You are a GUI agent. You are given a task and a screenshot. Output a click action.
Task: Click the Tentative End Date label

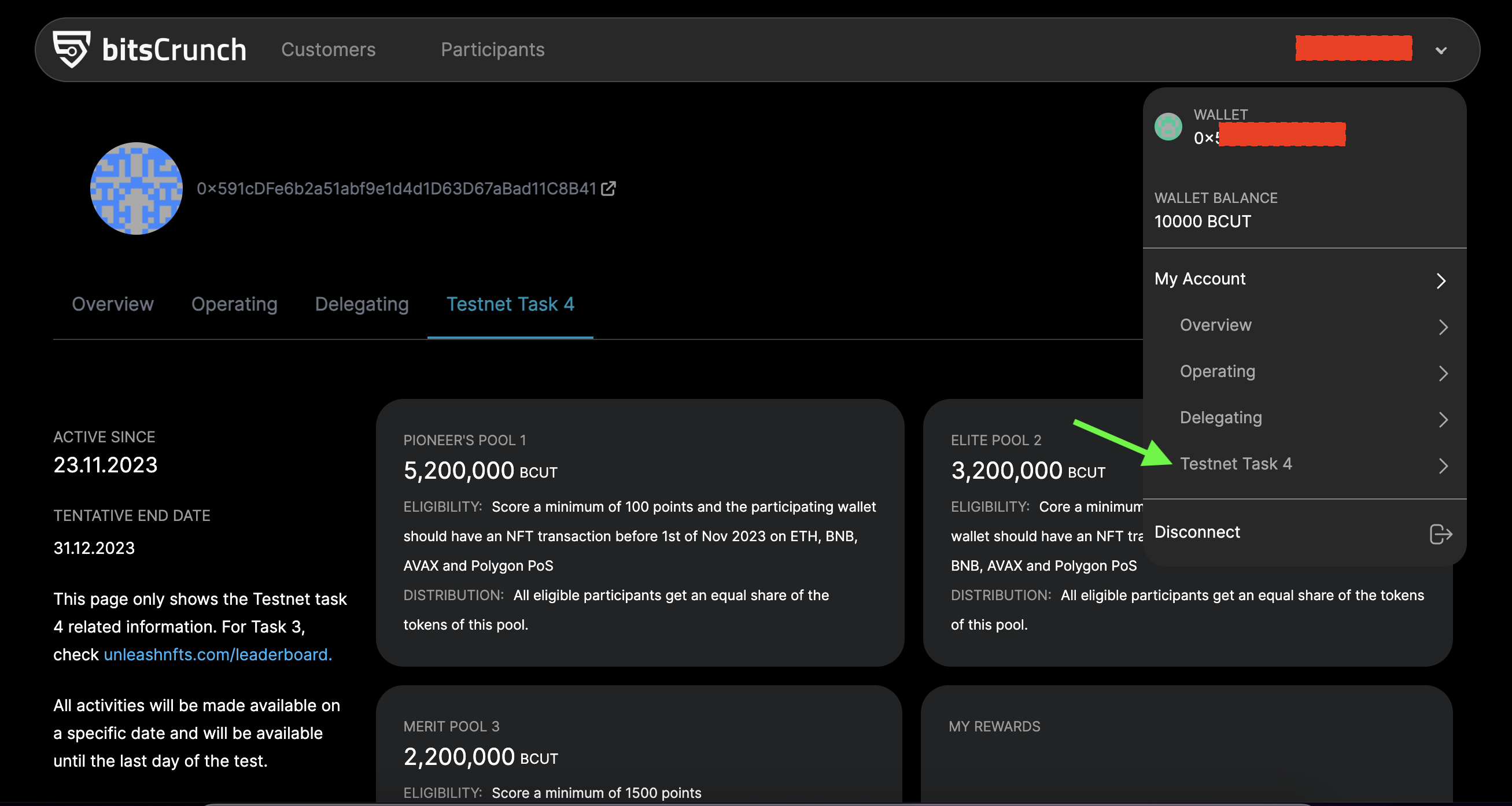pyautogui.click(x=131, y=515)
